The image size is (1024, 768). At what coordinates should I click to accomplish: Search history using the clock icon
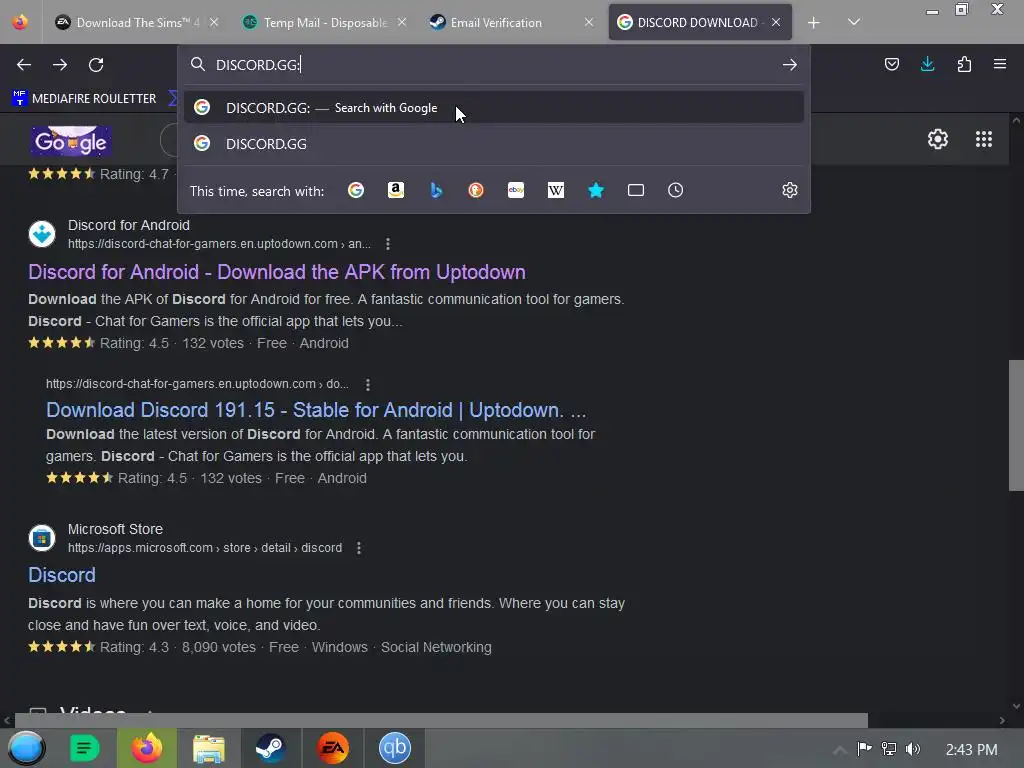[675, 190]
